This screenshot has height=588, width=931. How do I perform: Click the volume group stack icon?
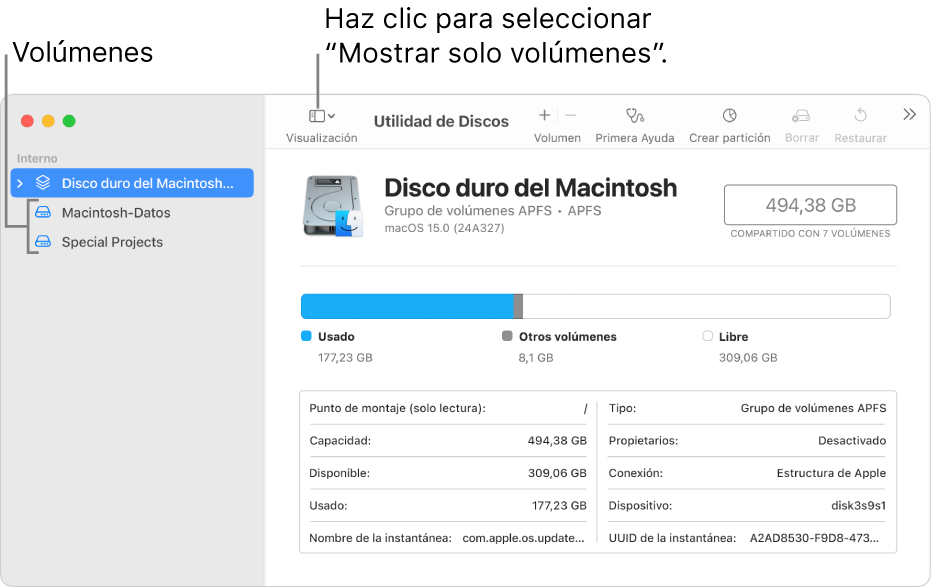[x=43, y=183]
